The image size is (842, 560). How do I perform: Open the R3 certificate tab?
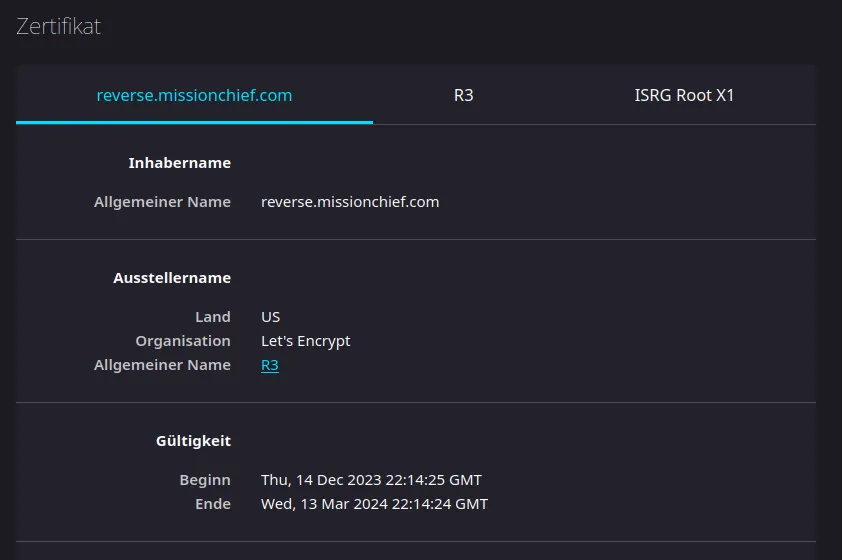pyautogui.click(x=463, y=96)
